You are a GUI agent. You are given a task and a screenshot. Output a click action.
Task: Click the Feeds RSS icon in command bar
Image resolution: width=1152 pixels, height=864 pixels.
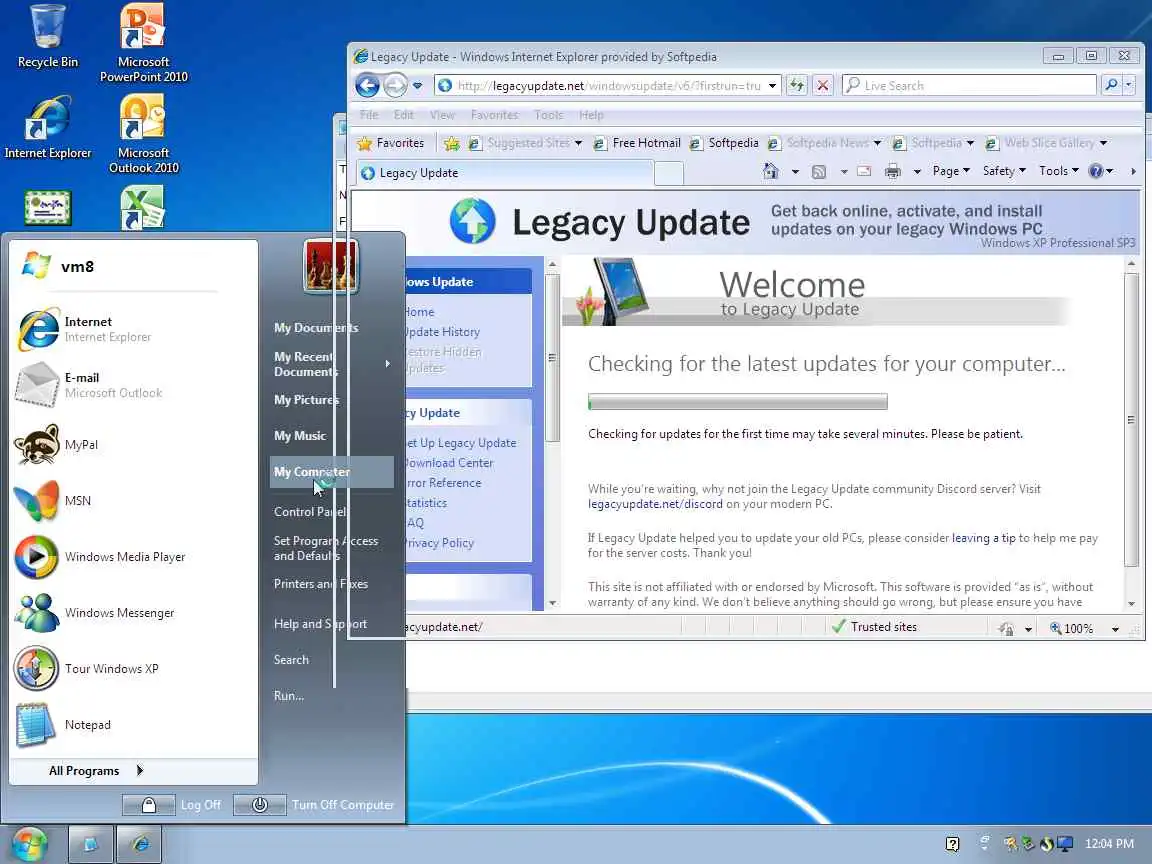(x=818, y=172)
